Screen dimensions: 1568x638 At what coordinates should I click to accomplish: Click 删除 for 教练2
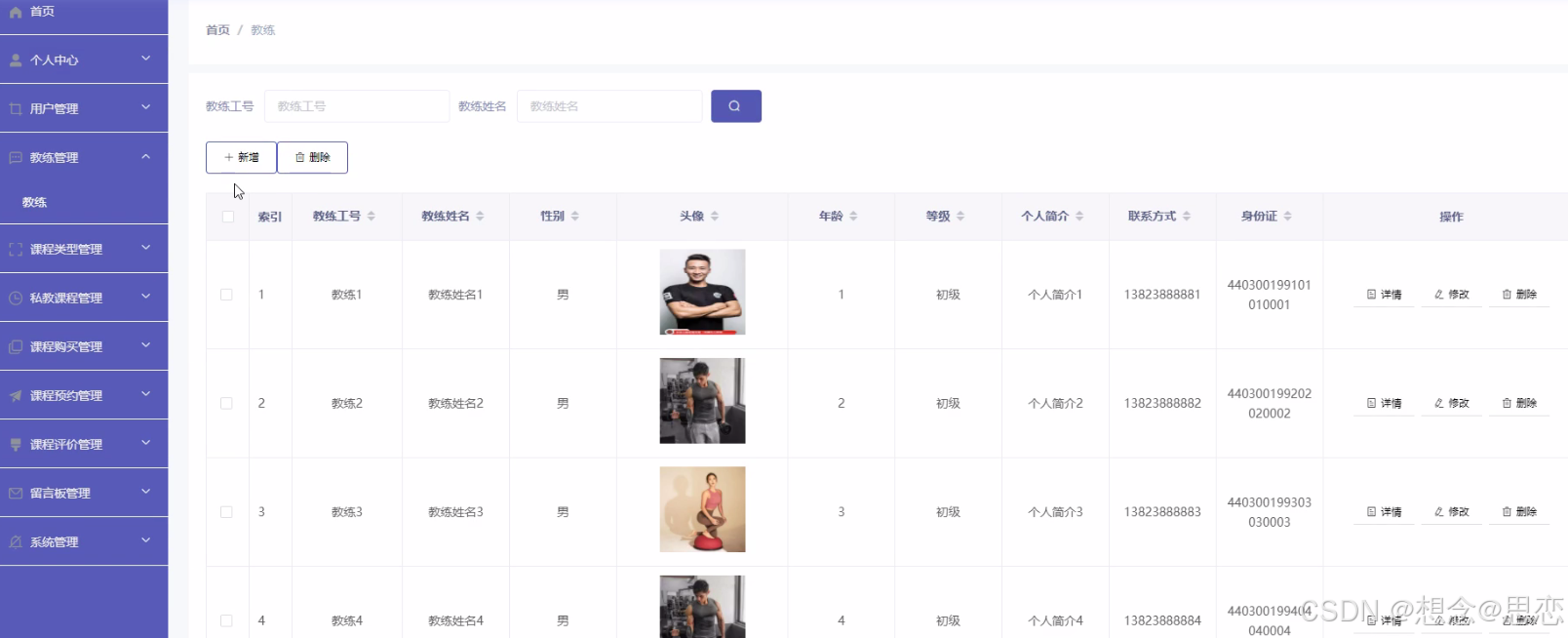coord(1519,403)
